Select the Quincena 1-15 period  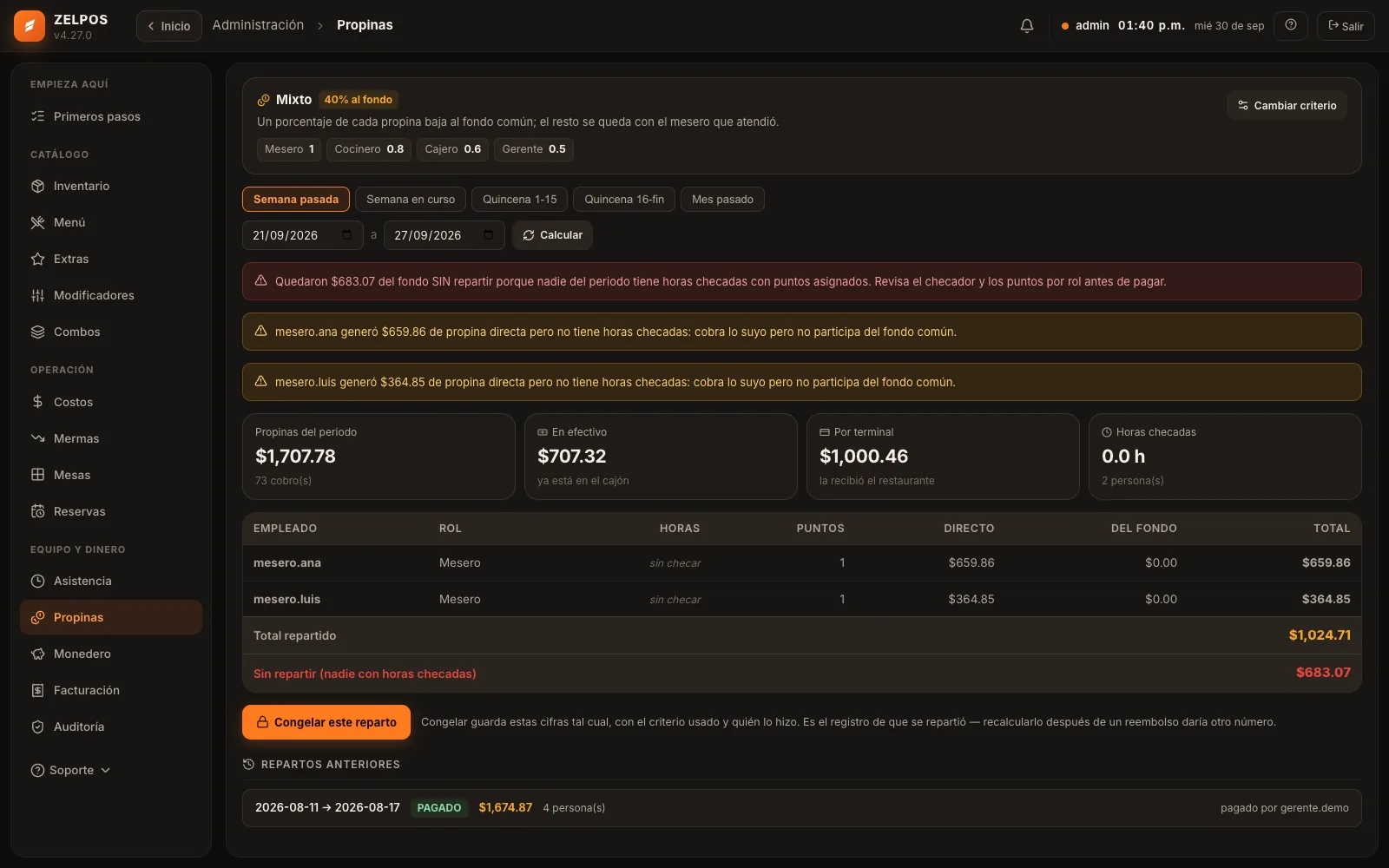pyautogui.click(x=519, y=200)
